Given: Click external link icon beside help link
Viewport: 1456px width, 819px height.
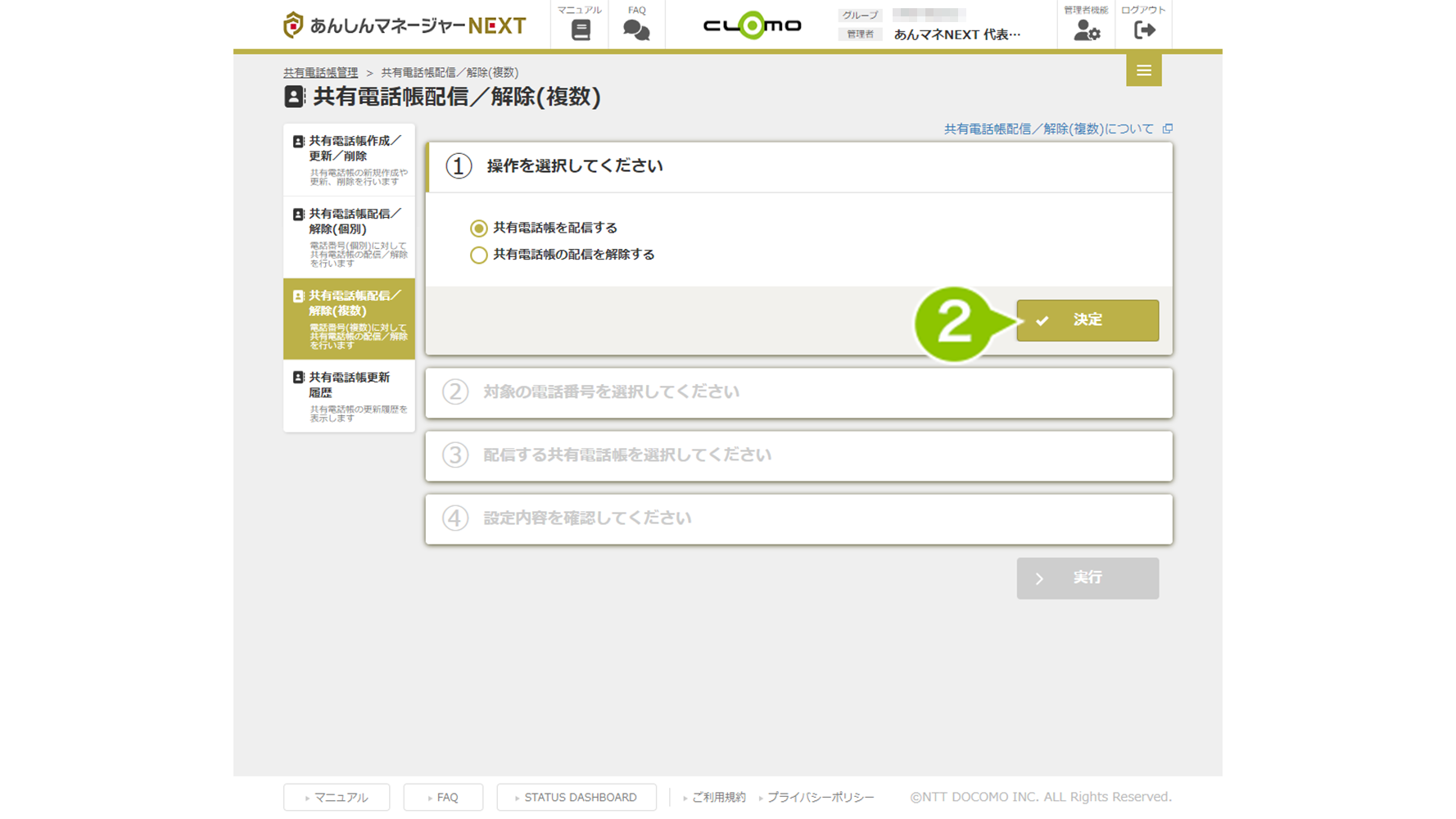Looking at the screenshot, I should click(1168, 129).
